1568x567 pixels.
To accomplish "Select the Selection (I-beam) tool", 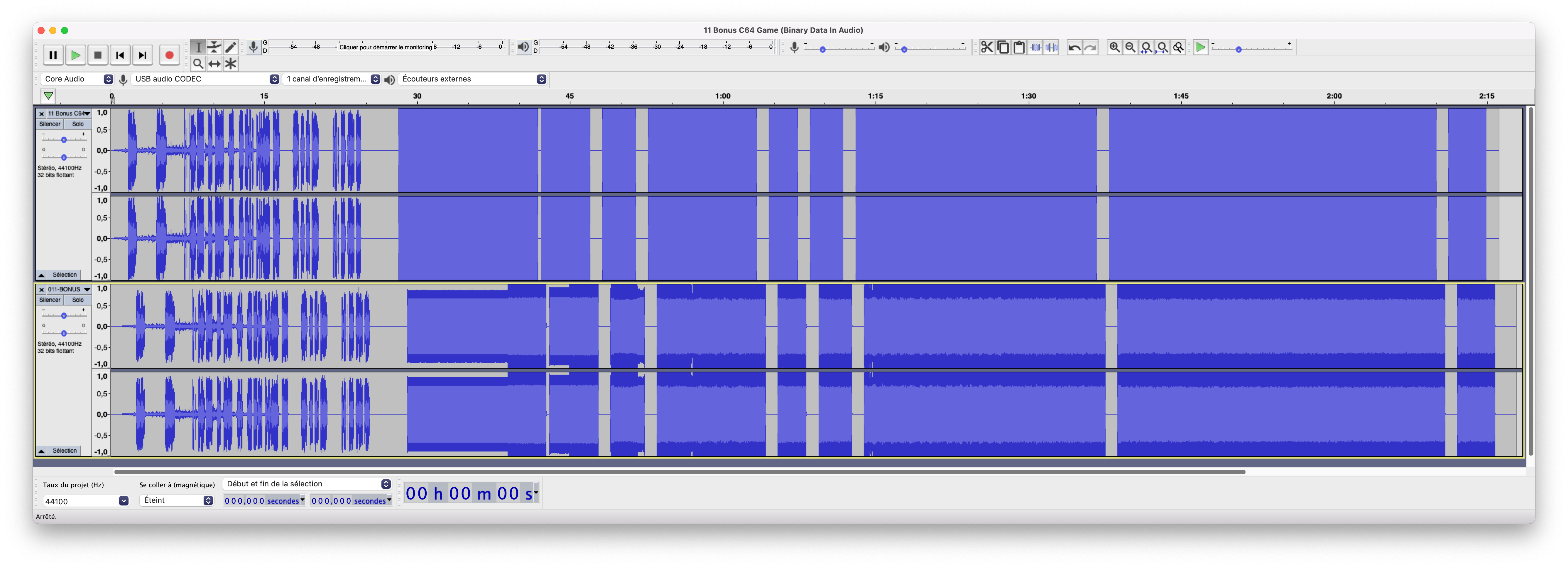I will point(198,47).
